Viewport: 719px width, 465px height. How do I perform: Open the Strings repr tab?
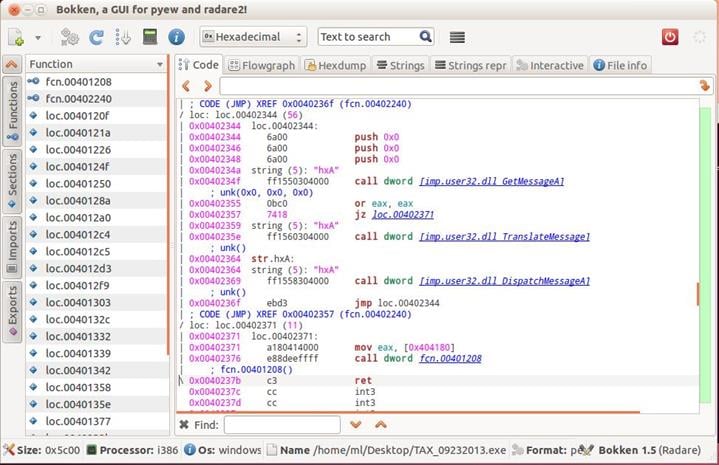[471, 65]
